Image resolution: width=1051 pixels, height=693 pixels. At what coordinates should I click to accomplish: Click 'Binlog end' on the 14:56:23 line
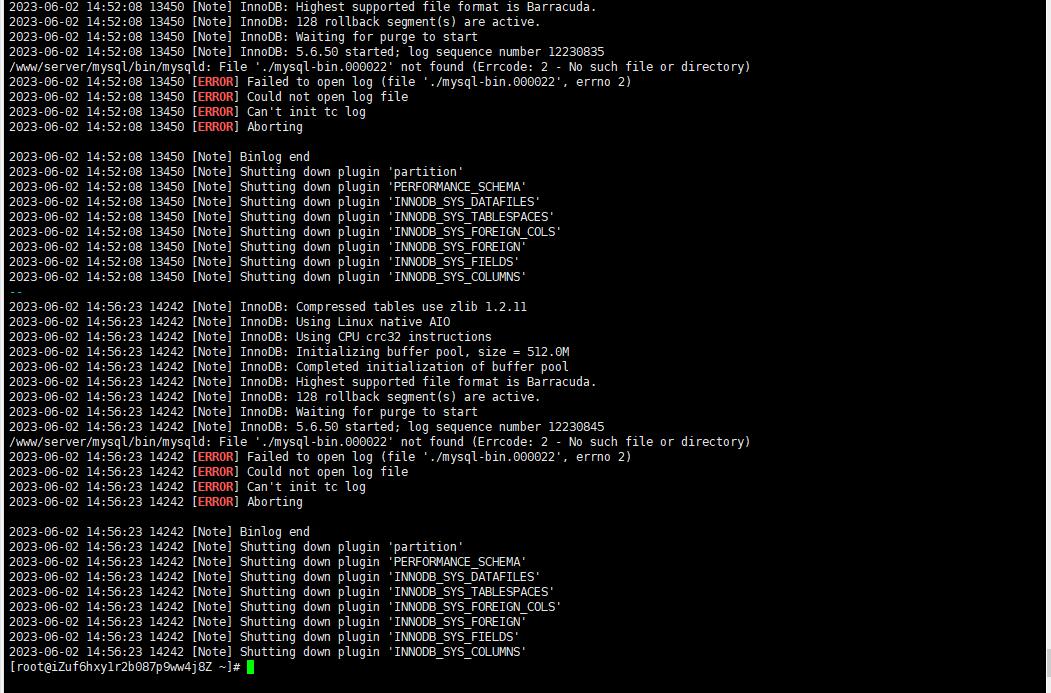(275, 532)
